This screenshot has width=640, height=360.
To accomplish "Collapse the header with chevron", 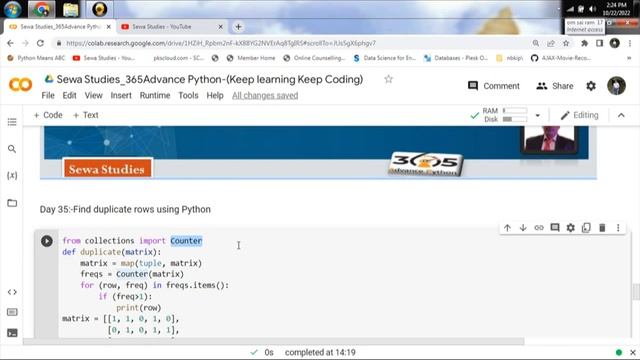I will (621, 116).
